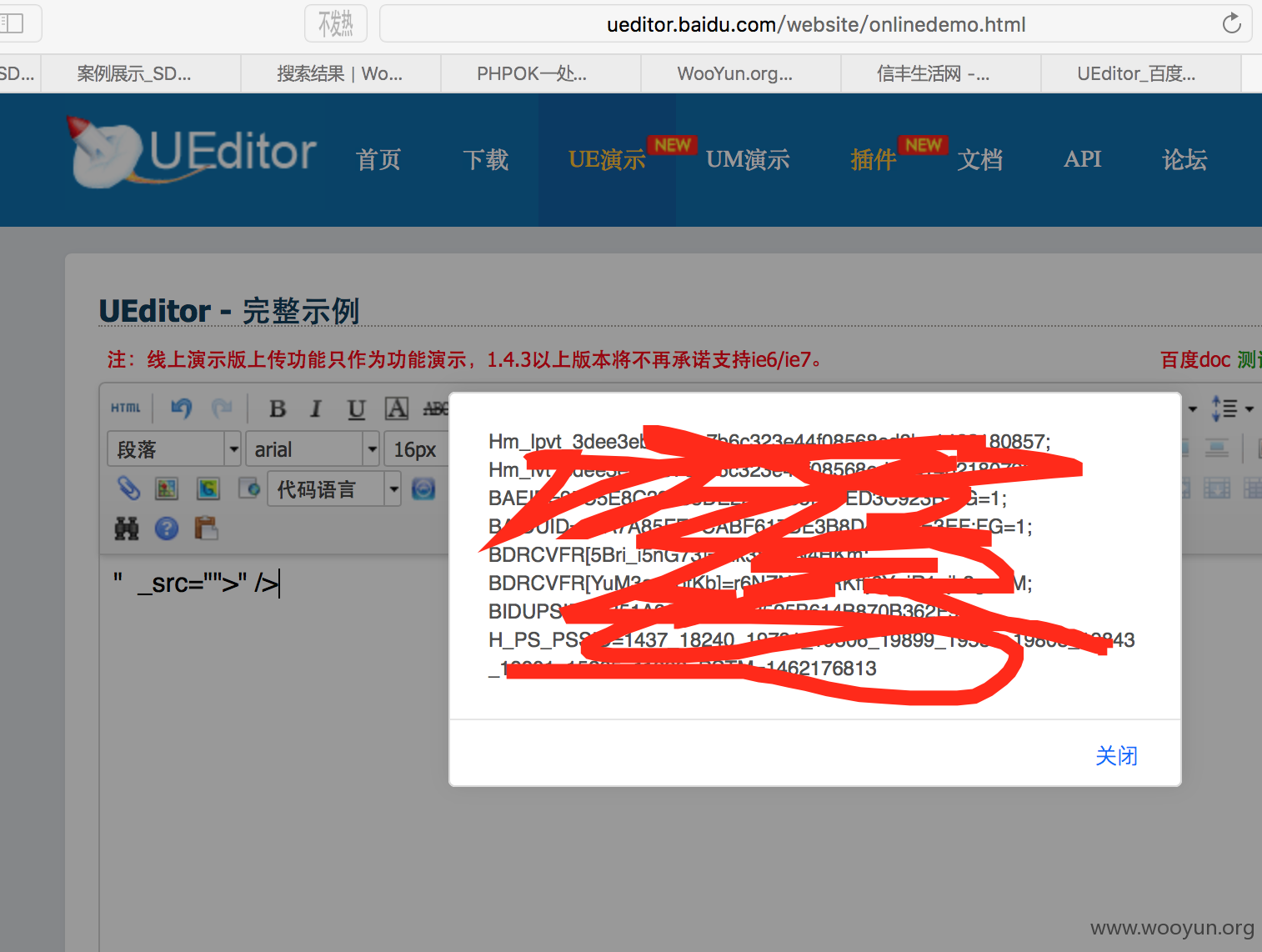The width and height of the screenshot is (1262, 952).
Task: Click the redo arrow icon
Action: (x=222, y=408)
